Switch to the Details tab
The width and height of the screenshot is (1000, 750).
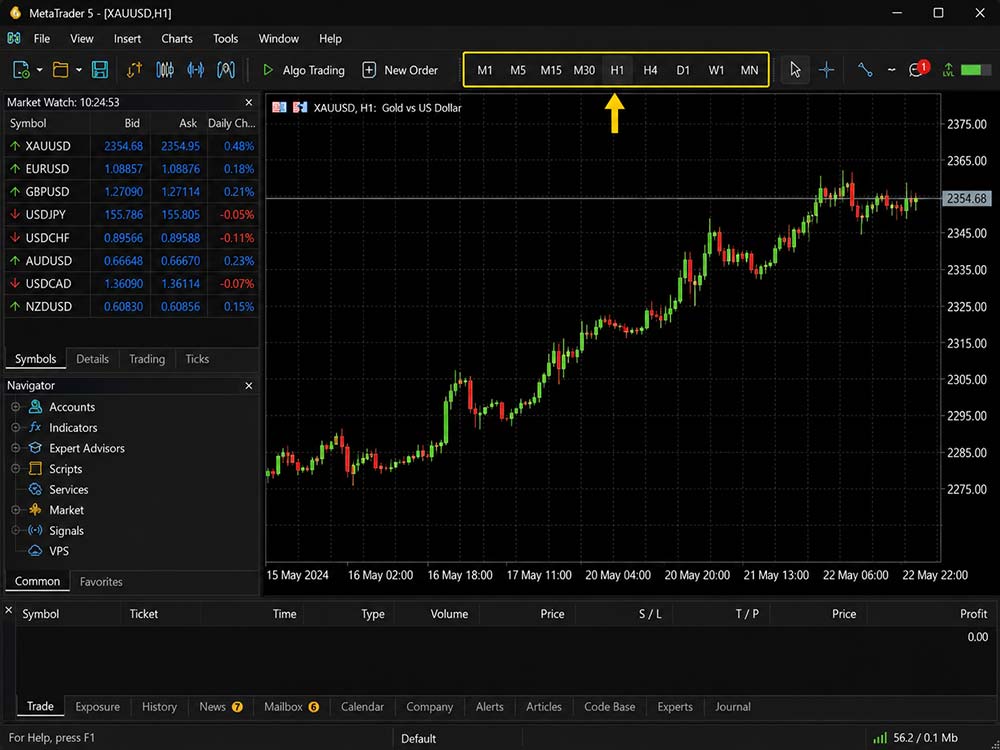pos(92,359)
